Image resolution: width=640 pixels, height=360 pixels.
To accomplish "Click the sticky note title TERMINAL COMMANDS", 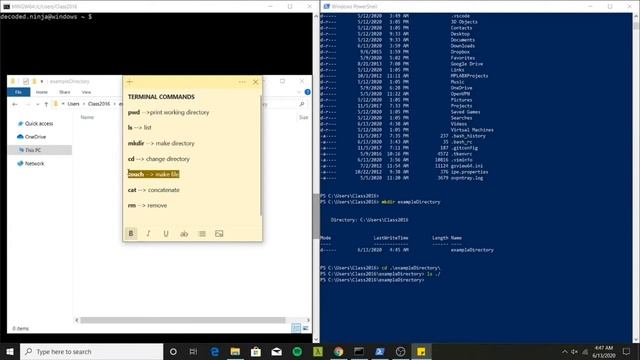I will click(x=161, y=97).
